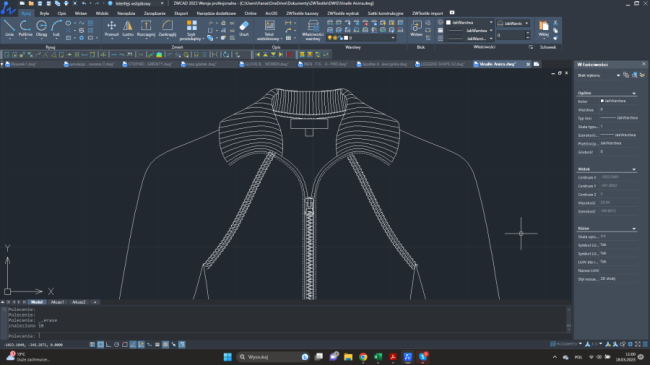Switch to the Model layout tab
650x365 pixels.
37,302
